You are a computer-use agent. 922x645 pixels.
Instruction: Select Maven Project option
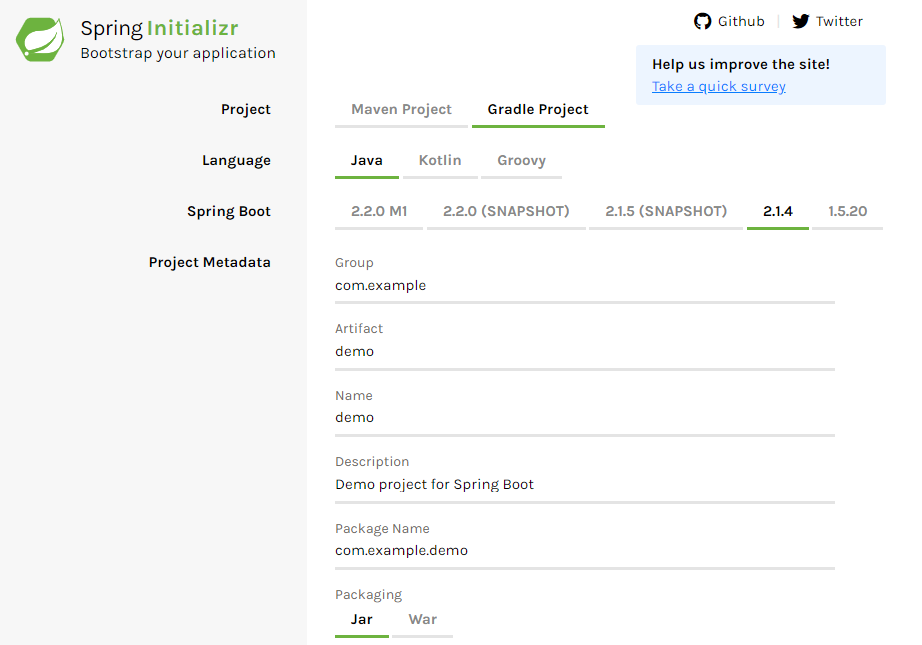pyautogui.click(x=401, y=110)
